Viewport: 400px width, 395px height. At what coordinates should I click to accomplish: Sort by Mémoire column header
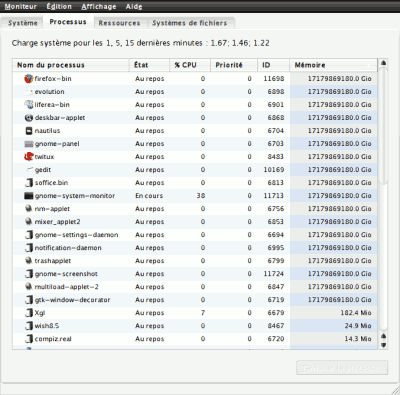point(333,65)
